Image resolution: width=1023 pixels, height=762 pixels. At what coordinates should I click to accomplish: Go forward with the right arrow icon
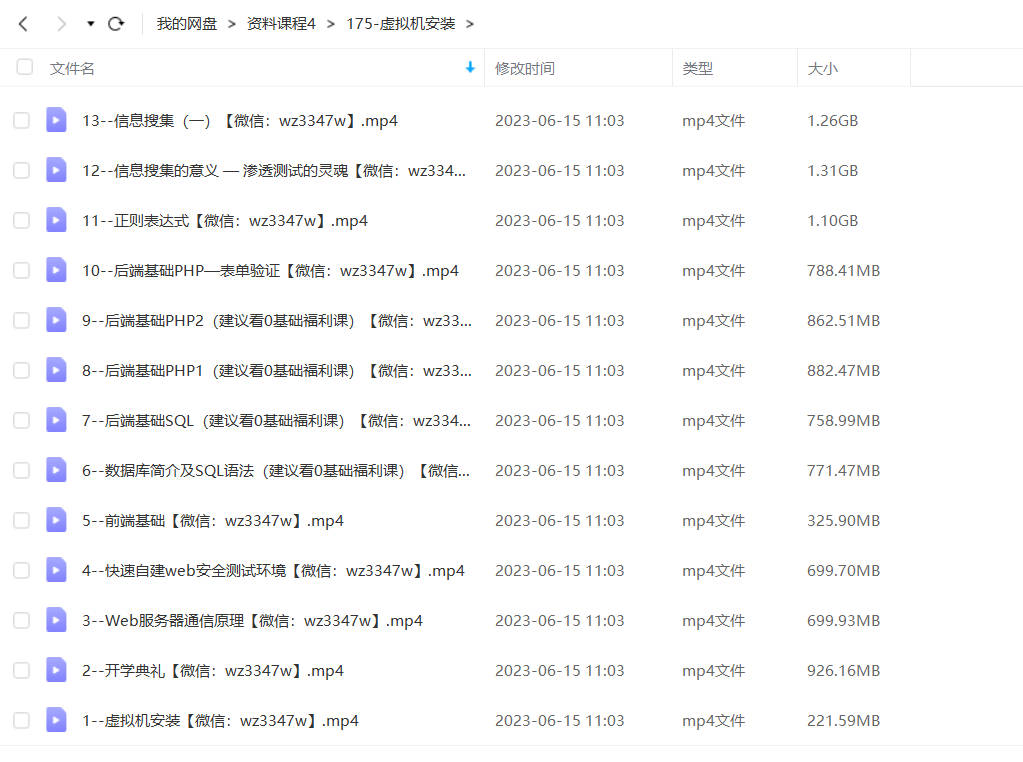coord(61,24)
